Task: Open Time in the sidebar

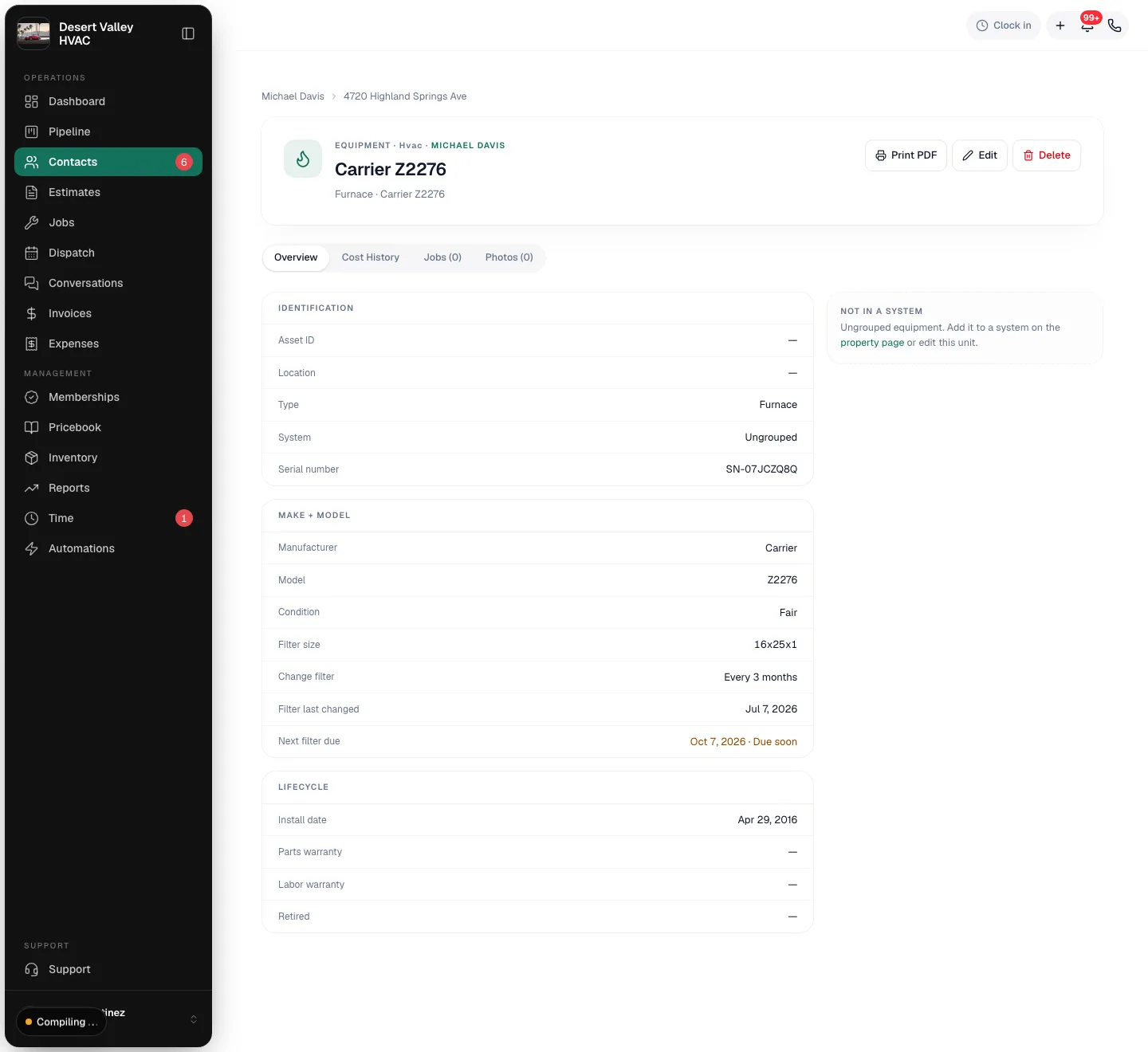Action: click(x=108, y=518)
